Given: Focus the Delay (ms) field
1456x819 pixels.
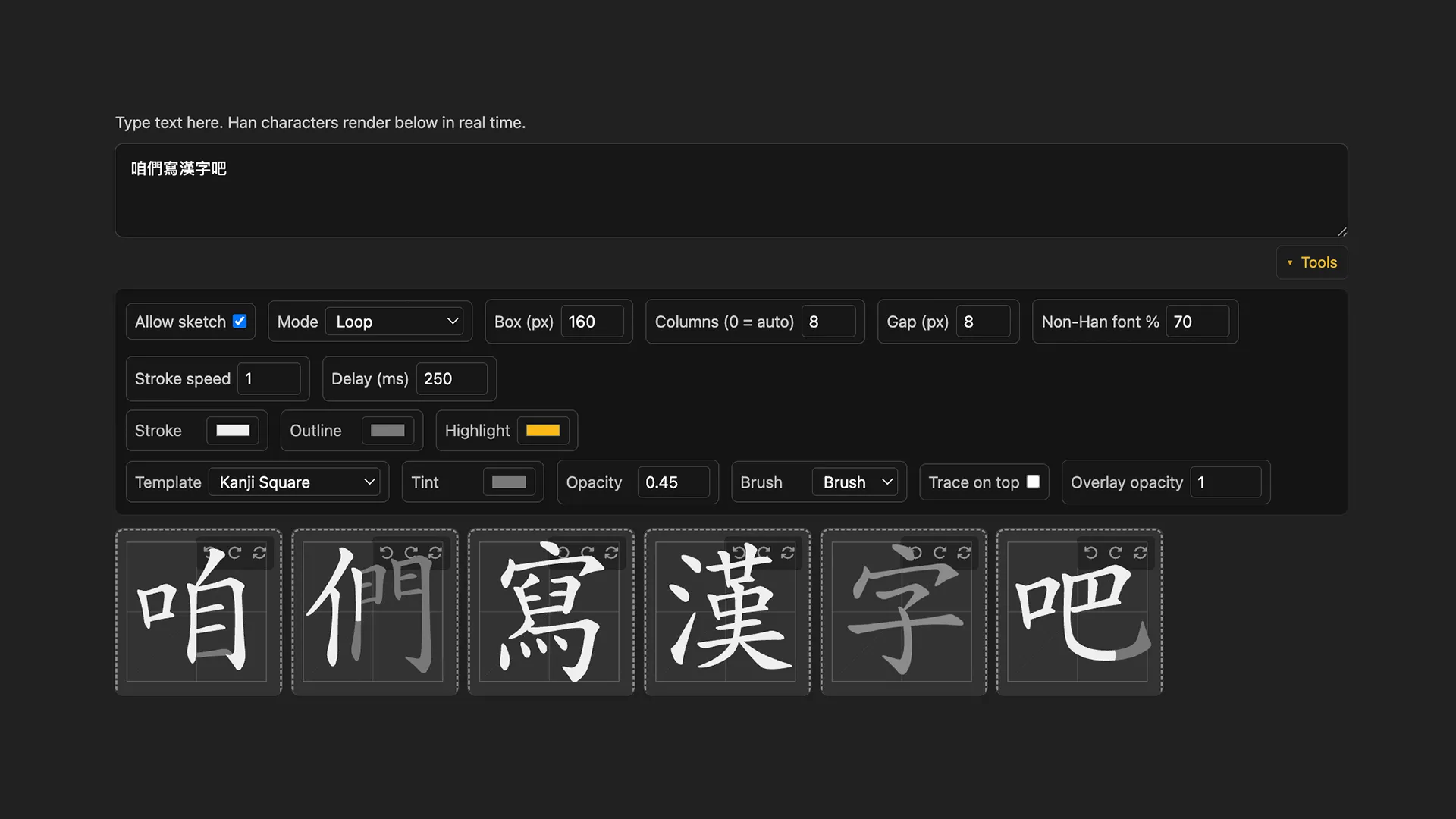Looking at the screenshot, I should 453,378.
